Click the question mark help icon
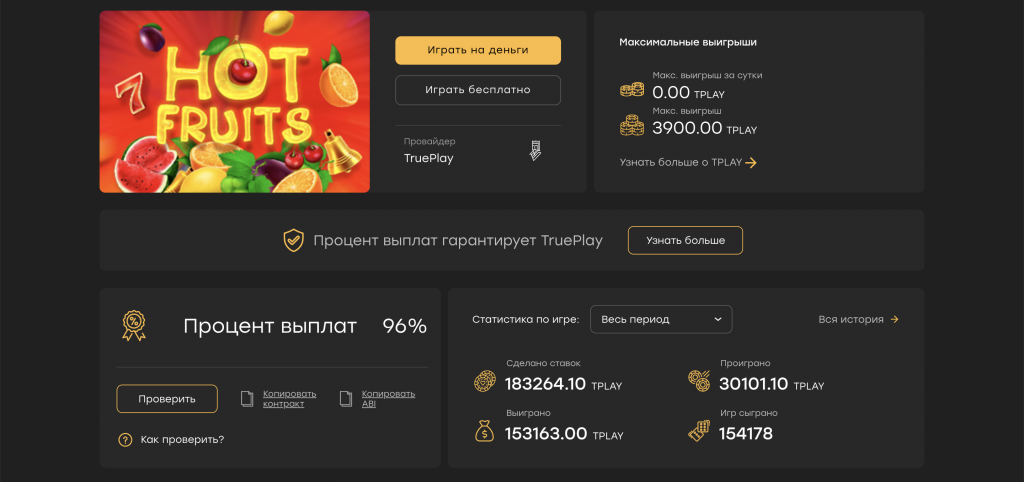The image size is (1024, 482). [x=125, y=439]
